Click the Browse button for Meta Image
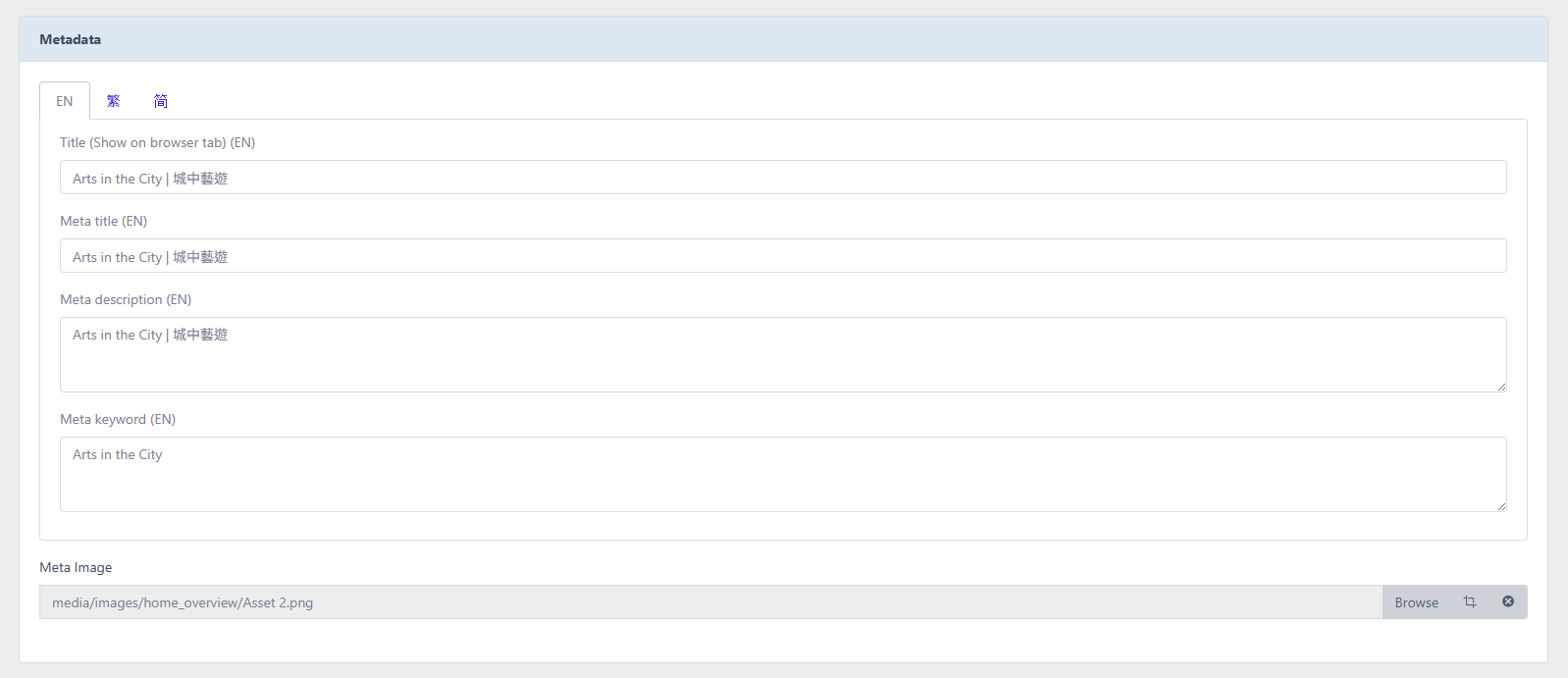 [x=1415, y=601]
